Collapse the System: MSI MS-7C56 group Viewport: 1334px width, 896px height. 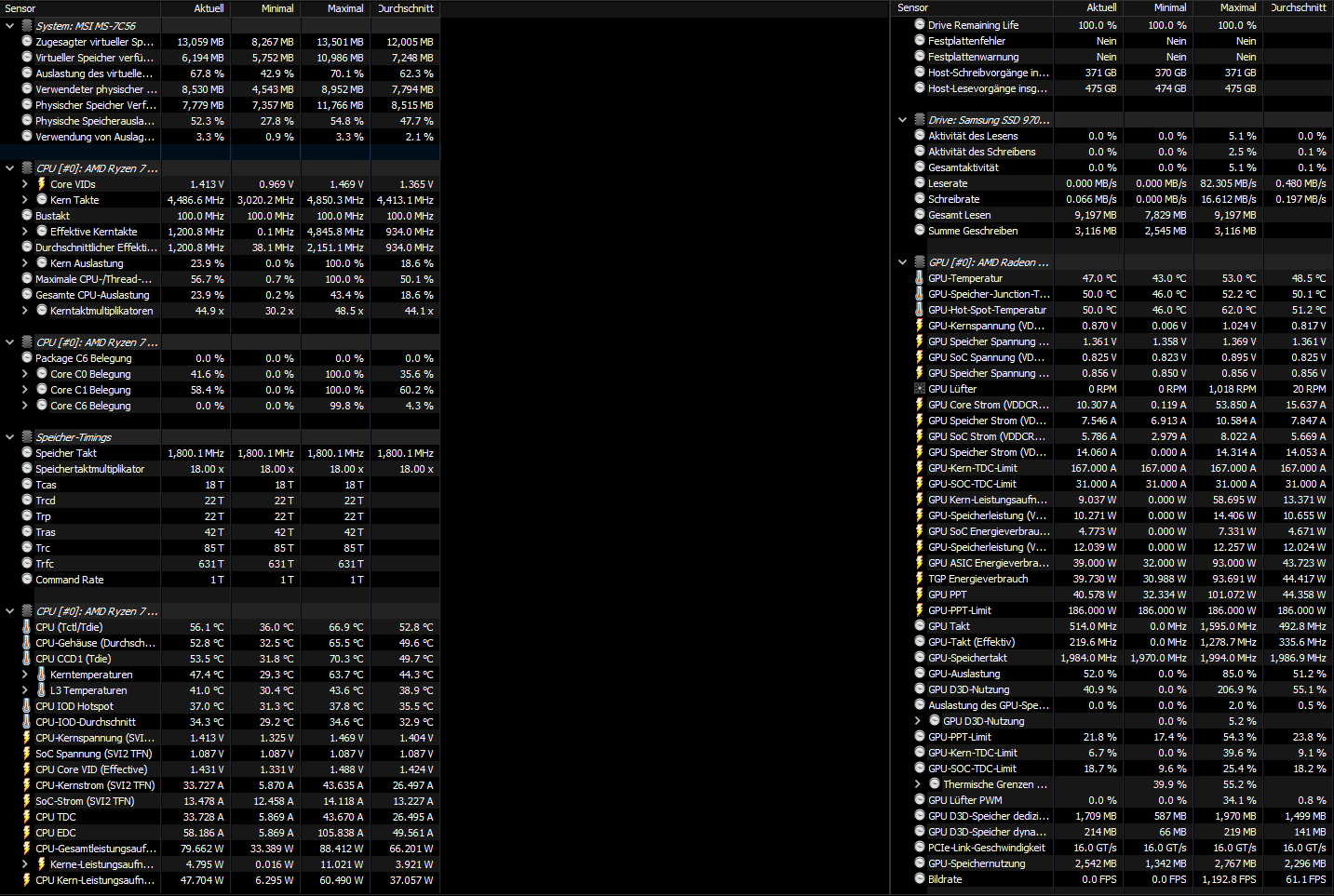tap(10, 26)
